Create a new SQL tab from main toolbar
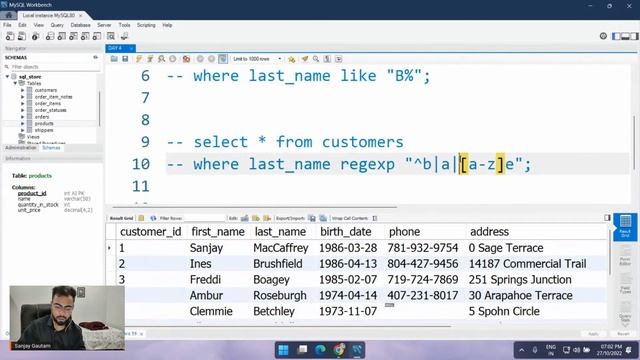 (10, 36)
